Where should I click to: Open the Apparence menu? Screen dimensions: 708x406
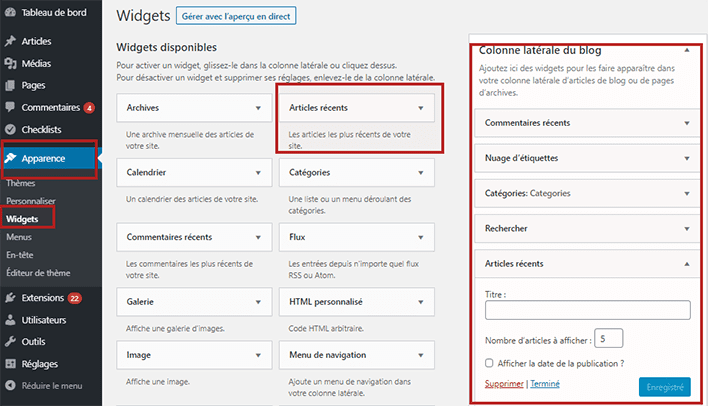click(x=43, y=158)
